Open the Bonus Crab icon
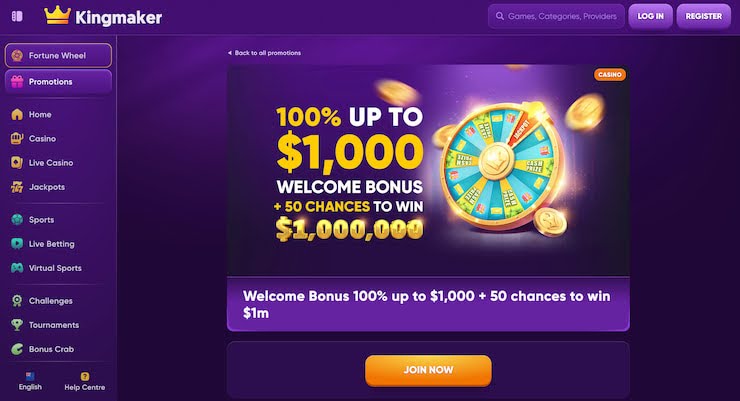Screen dimensions: 740x401 point(17,349)
